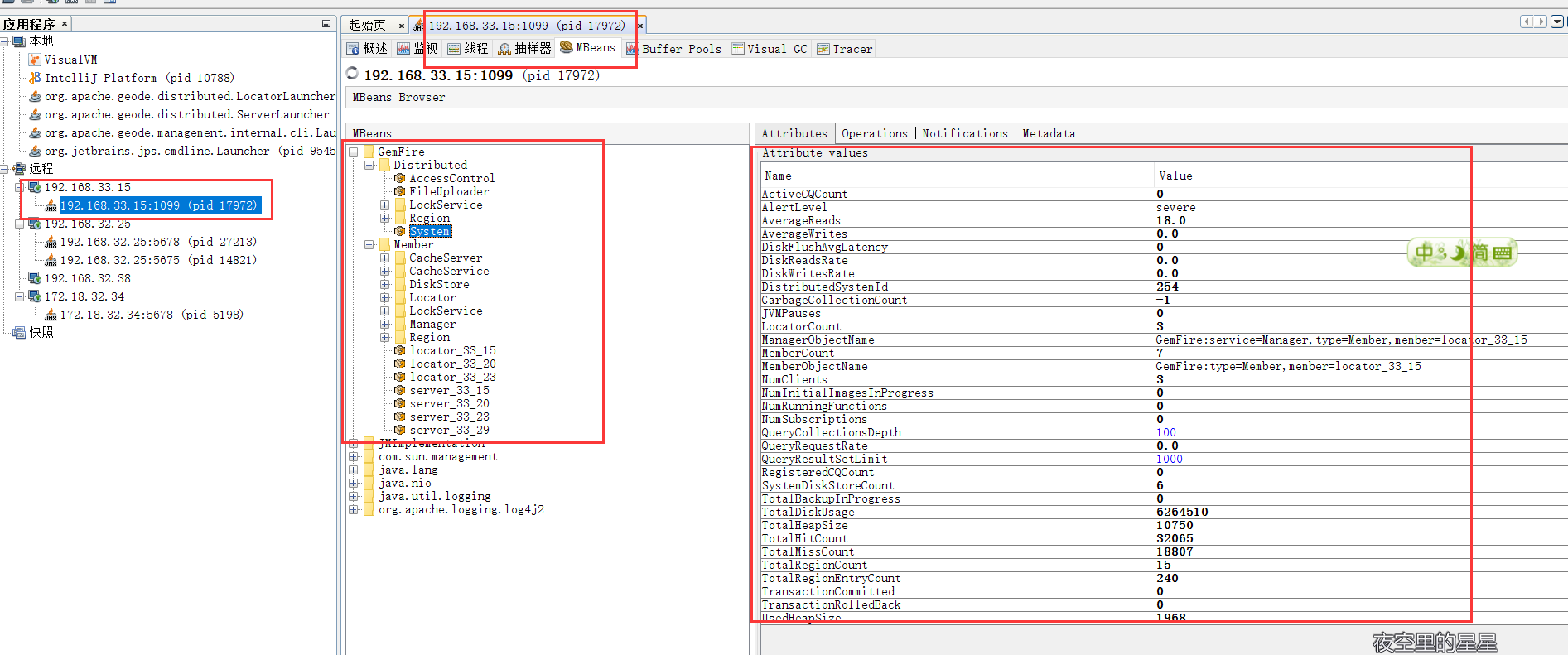Click the QueryCollectionsDepth value 100

[1166, 432]
